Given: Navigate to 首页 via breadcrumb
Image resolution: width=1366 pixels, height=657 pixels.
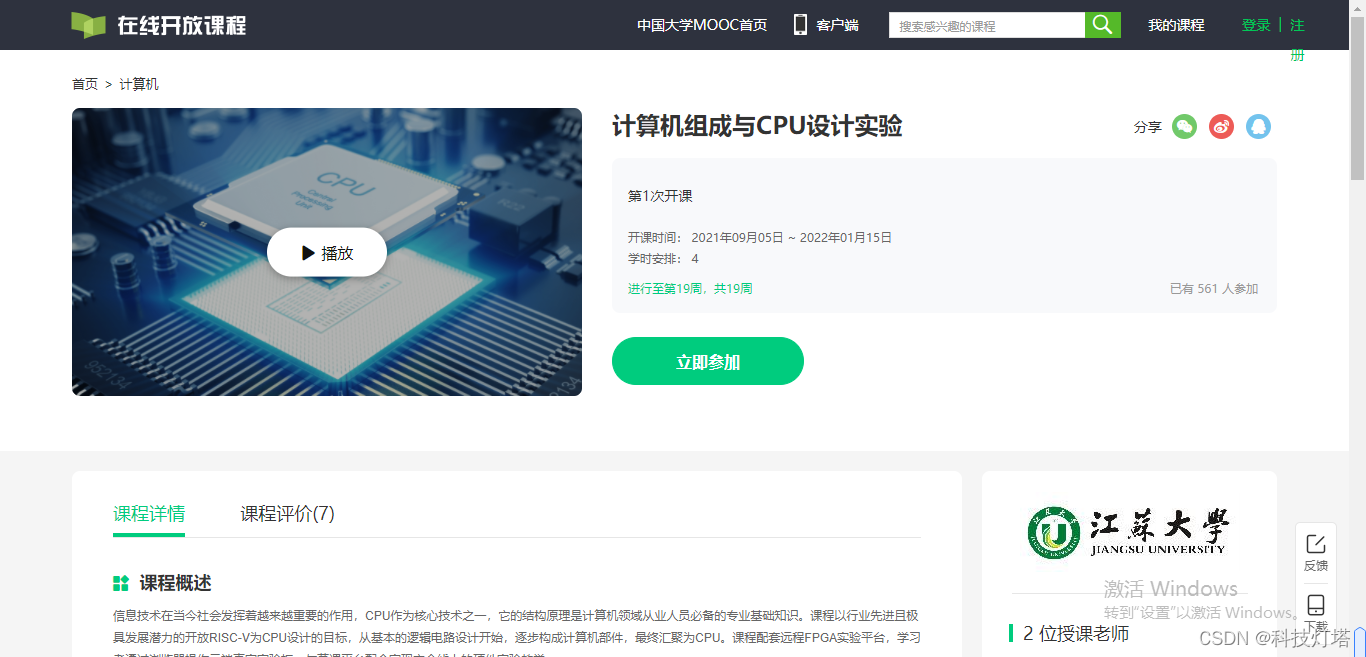Looking at the screenshot, I should click(x=83, y=84).
